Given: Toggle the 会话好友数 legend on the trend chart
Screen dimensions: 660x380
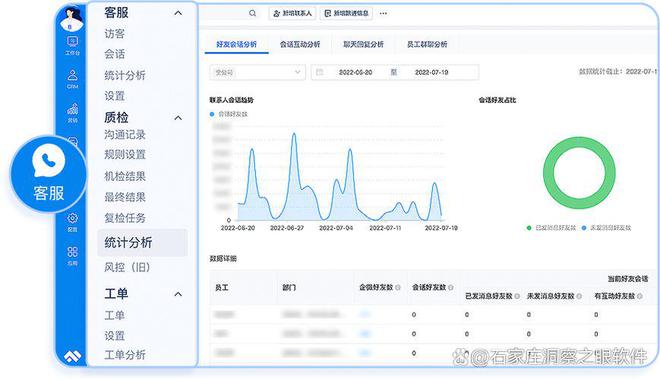Looking at the screenshot, I should click(229, 114).
